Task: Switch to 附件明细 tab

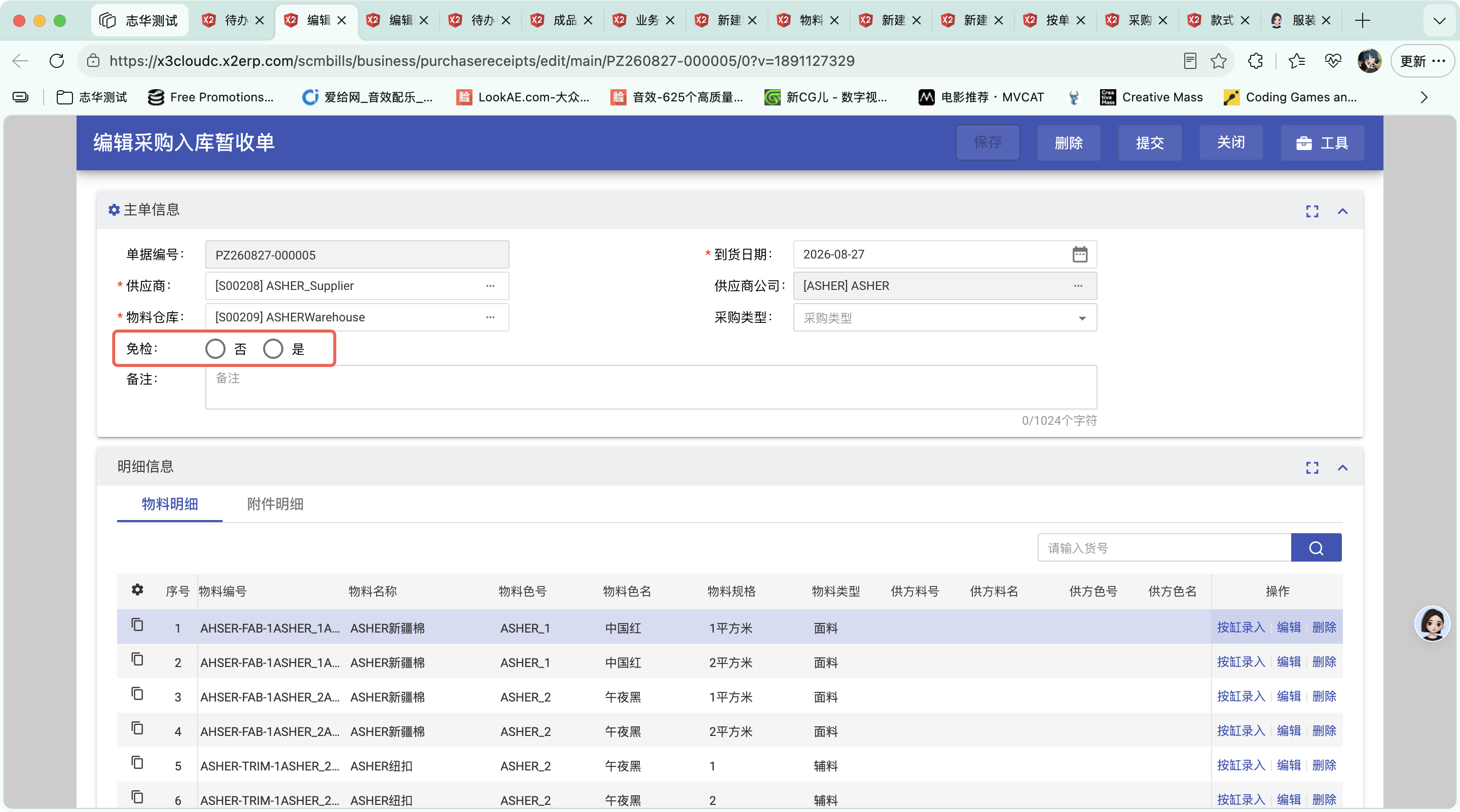Action: (x=275, y=504)
